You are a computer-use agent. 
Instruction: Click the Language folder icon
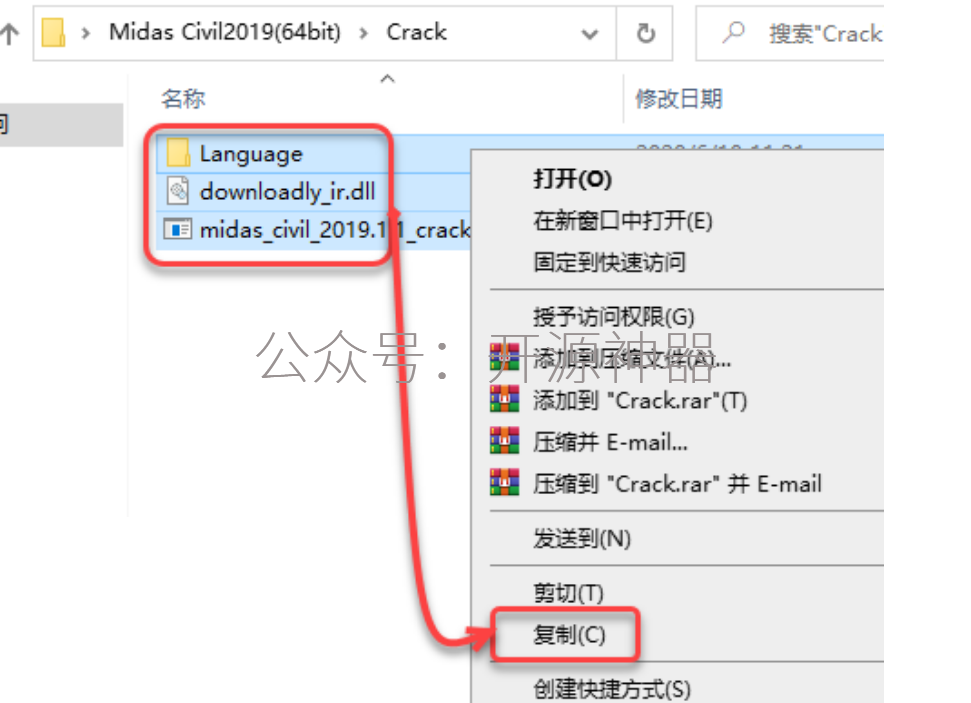point(178,153)
